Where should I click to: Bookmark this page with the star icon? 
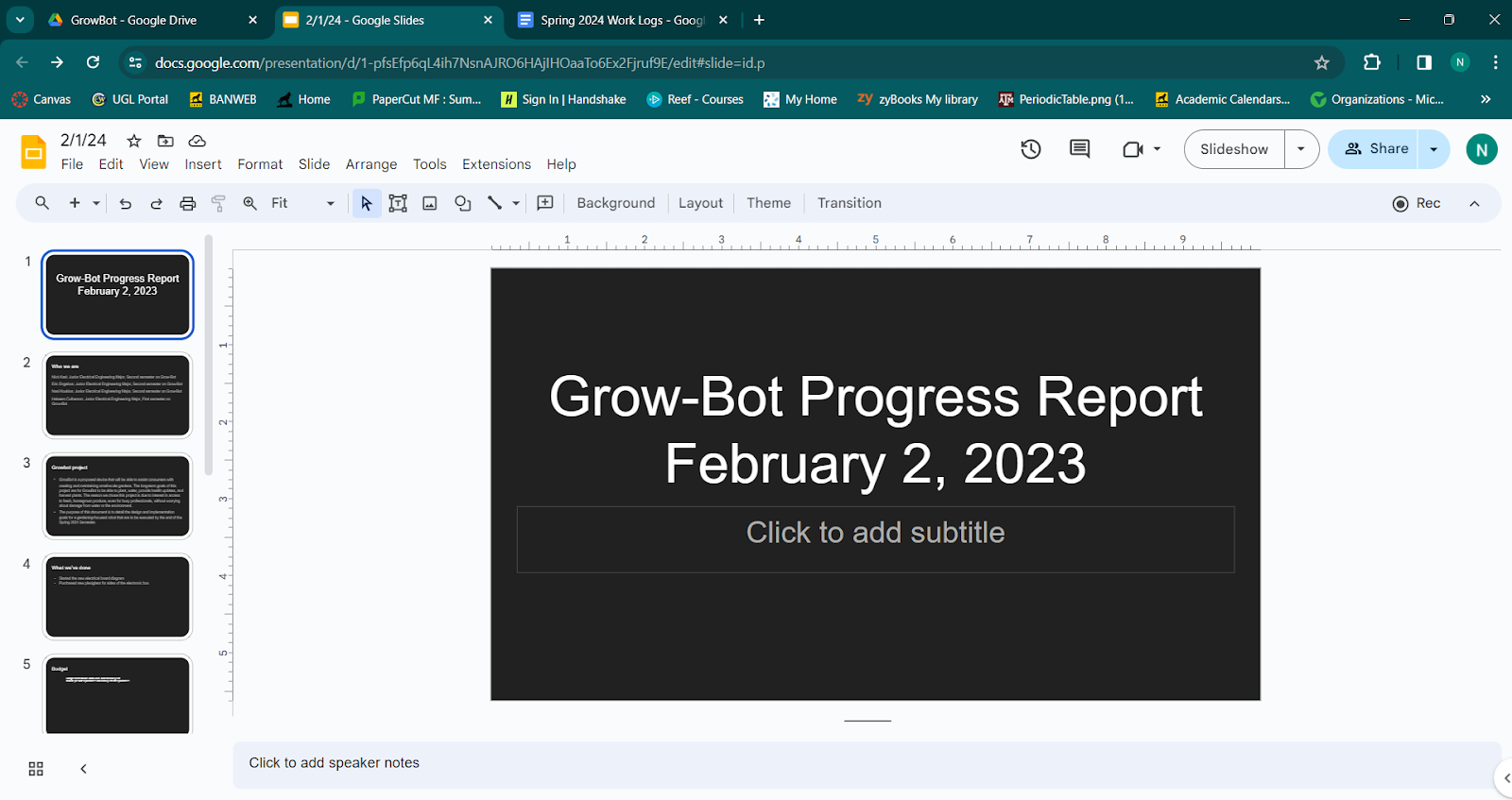[x=1321, y=62]
